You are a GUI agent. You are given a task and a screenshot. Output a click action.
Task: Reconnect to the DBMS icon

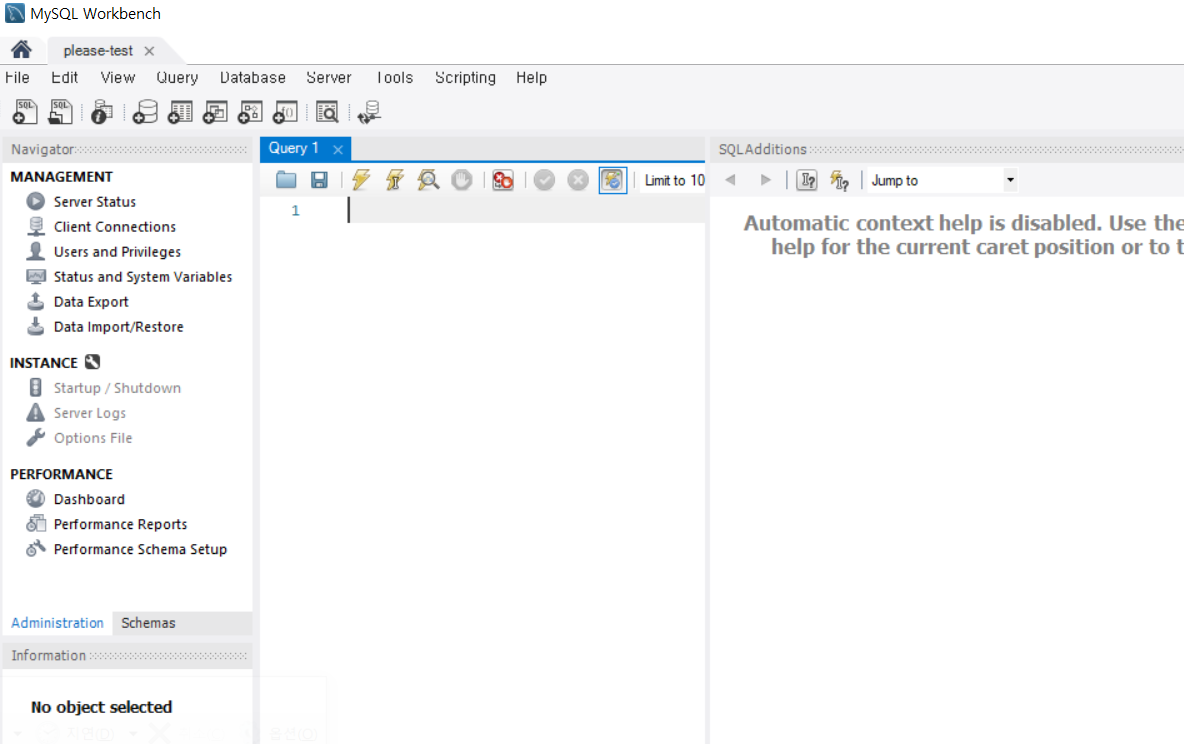tap(369, 112)
